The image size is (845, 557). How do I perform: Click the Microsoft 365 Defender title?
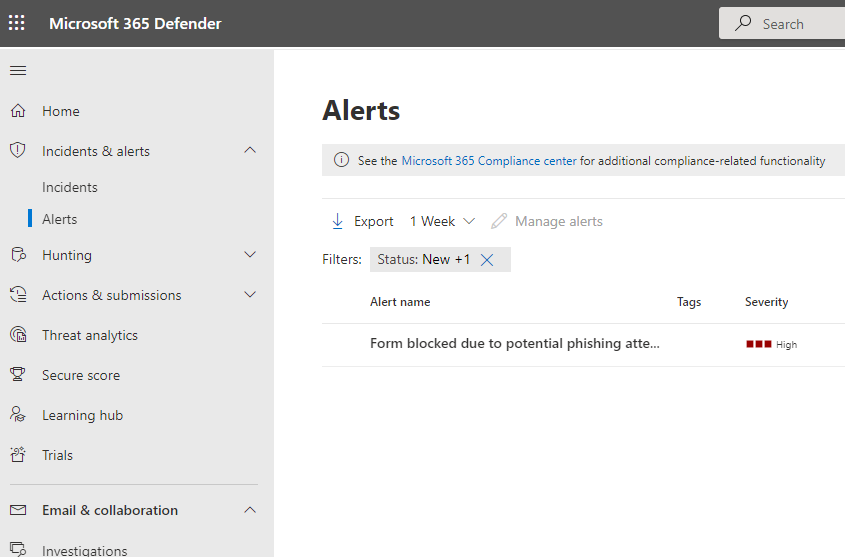click(x=135, y=23)
